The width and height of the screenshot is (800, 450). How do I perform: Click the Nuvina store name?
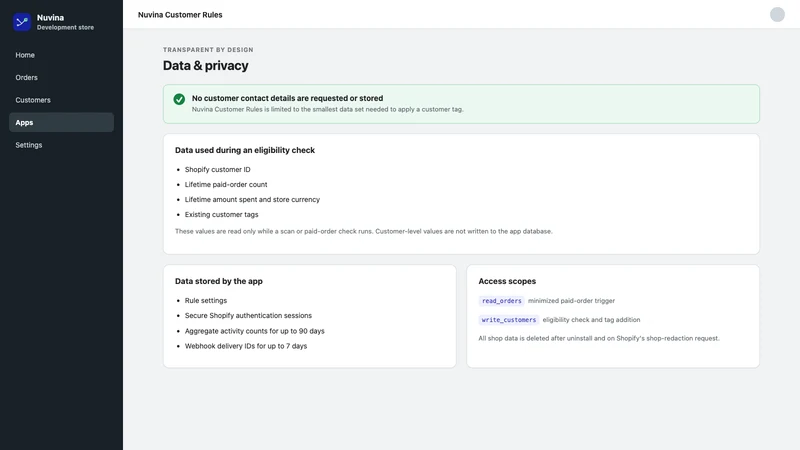50,18
